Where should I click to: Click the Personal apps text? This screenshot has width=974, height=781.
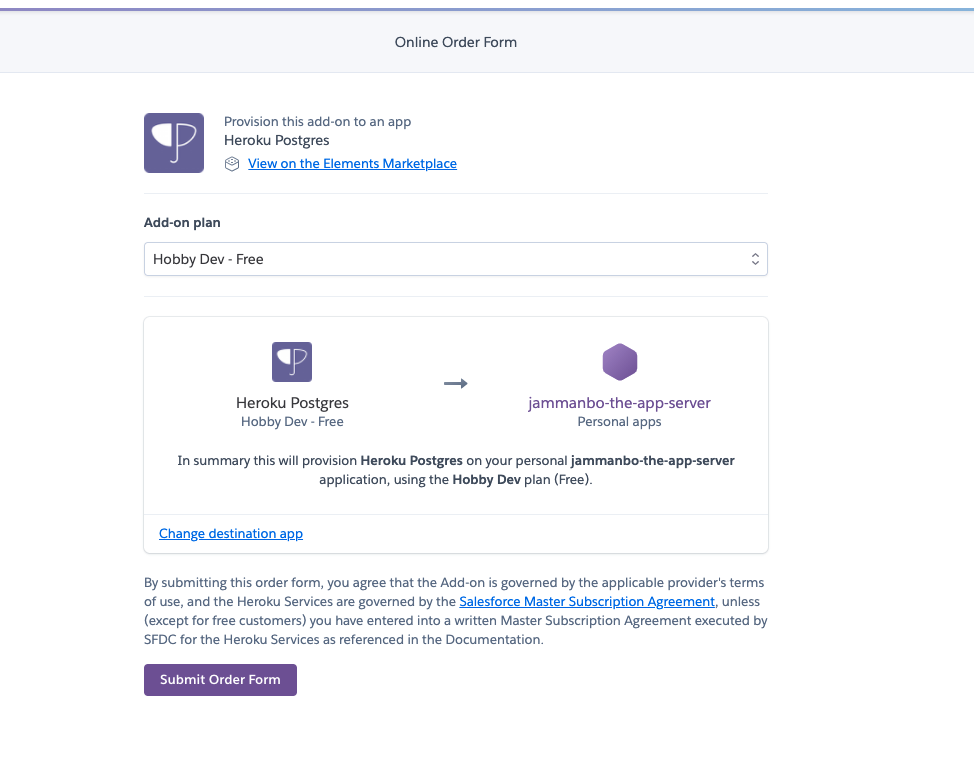(x=619, y=422)
